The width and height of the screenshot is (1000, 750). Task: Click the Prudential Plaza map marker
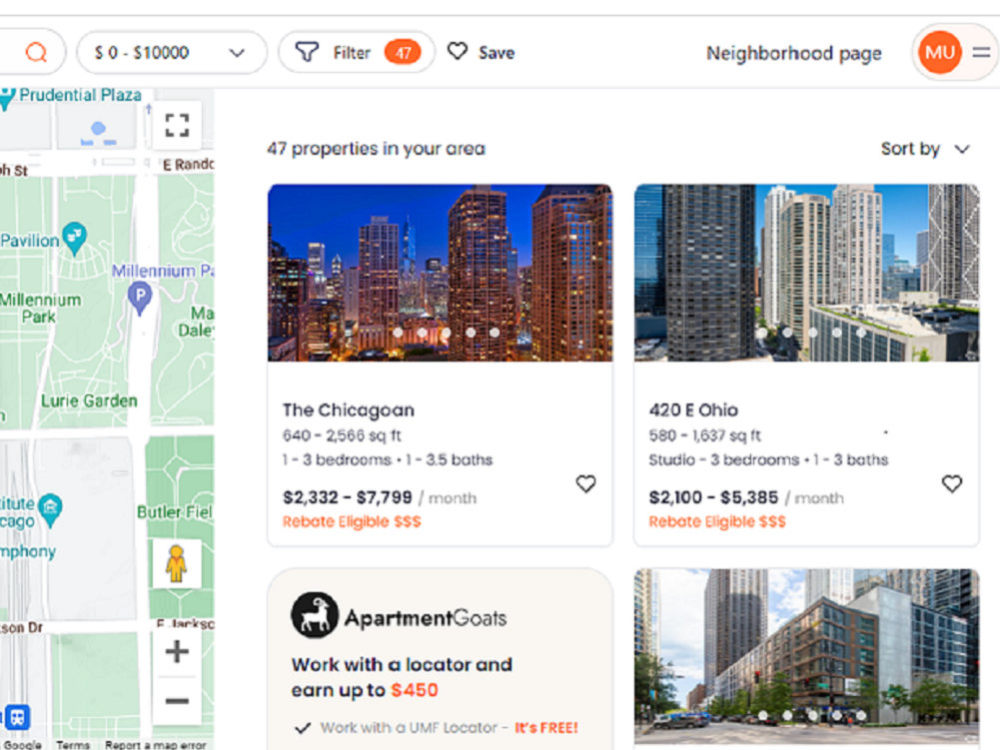(6, 97)
